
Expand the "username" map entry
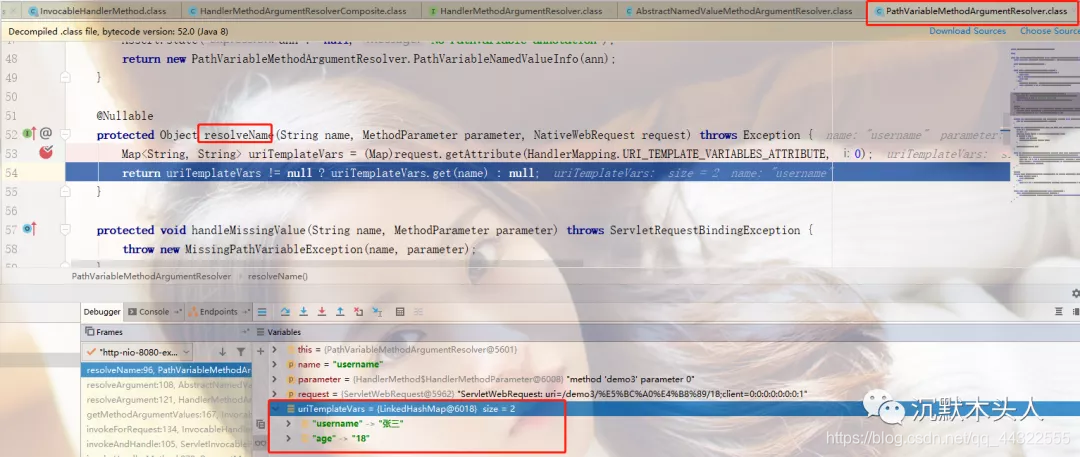pyautogui.click(x=288, y=423)
